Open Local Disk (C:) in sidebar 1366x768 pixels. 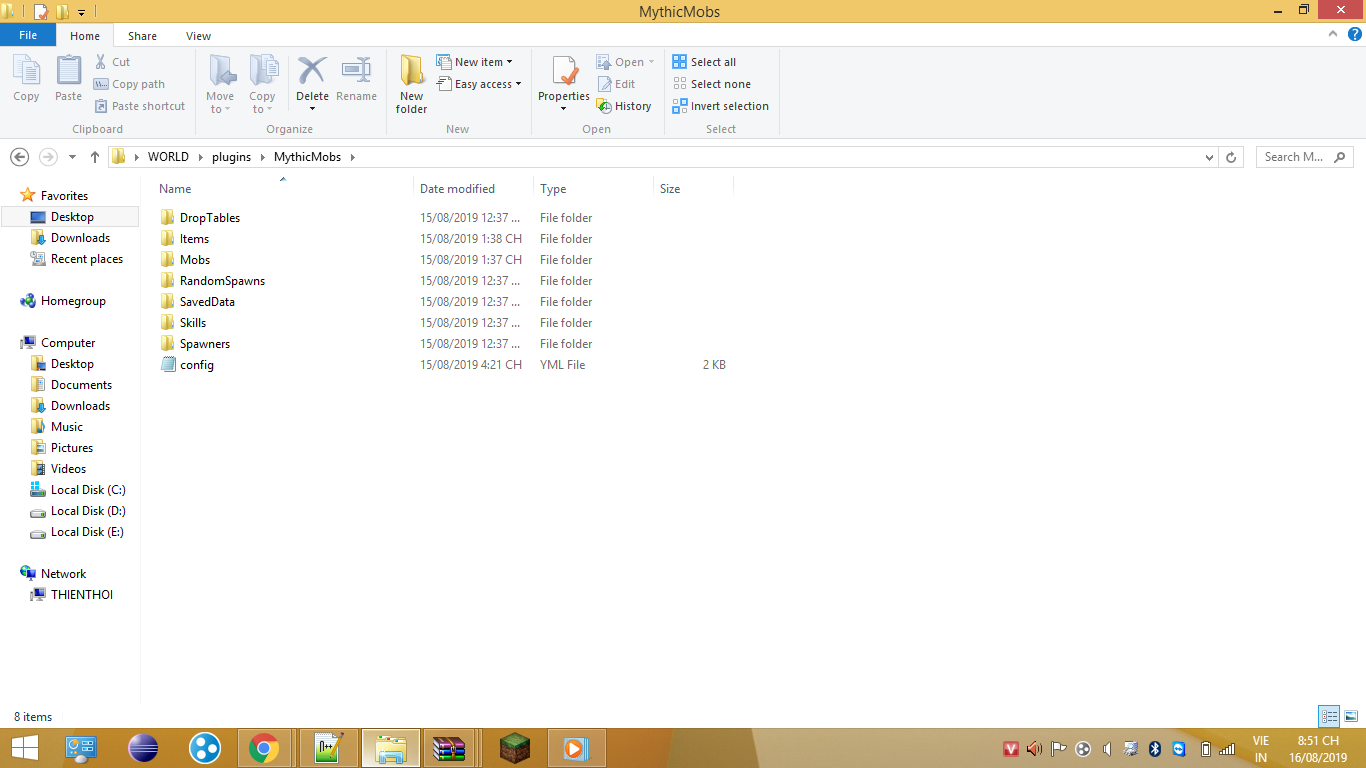click(88, 490)
